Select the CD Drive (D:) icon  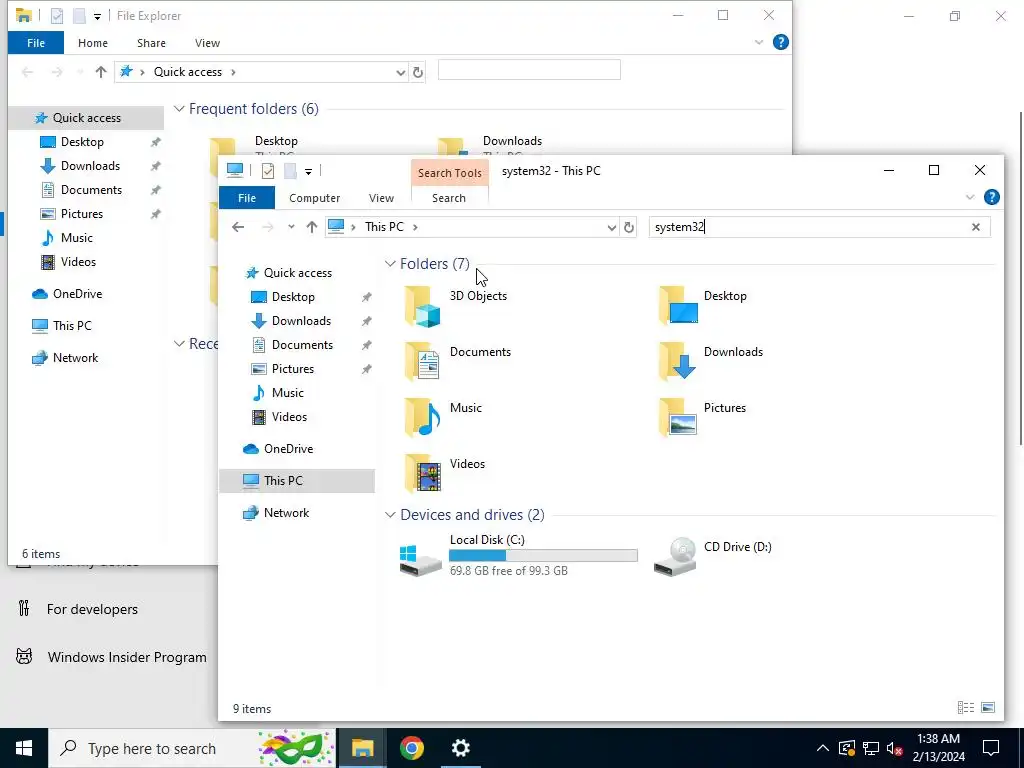click(675, 557)
